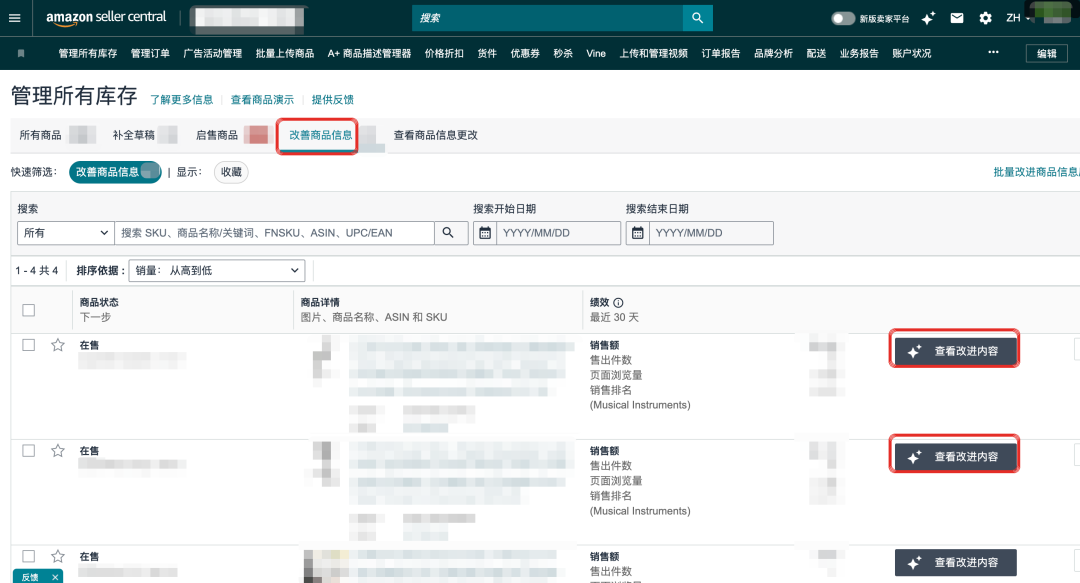Image resolution: width=1080 pixels, height=583 pixels.
Task: Switch to the 启售商品 tab
Action: point(217,135)
